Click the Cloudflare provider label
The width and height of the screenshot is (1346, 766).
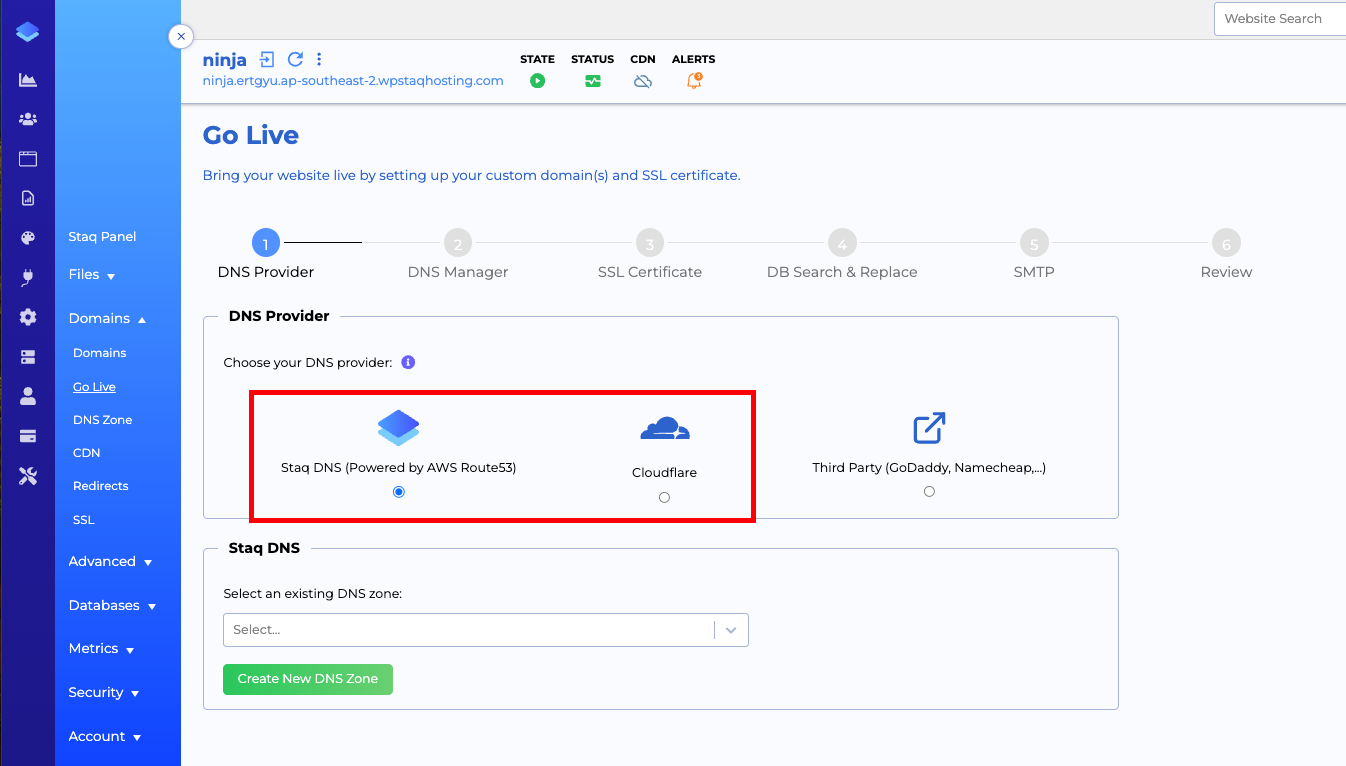(665, 473)
